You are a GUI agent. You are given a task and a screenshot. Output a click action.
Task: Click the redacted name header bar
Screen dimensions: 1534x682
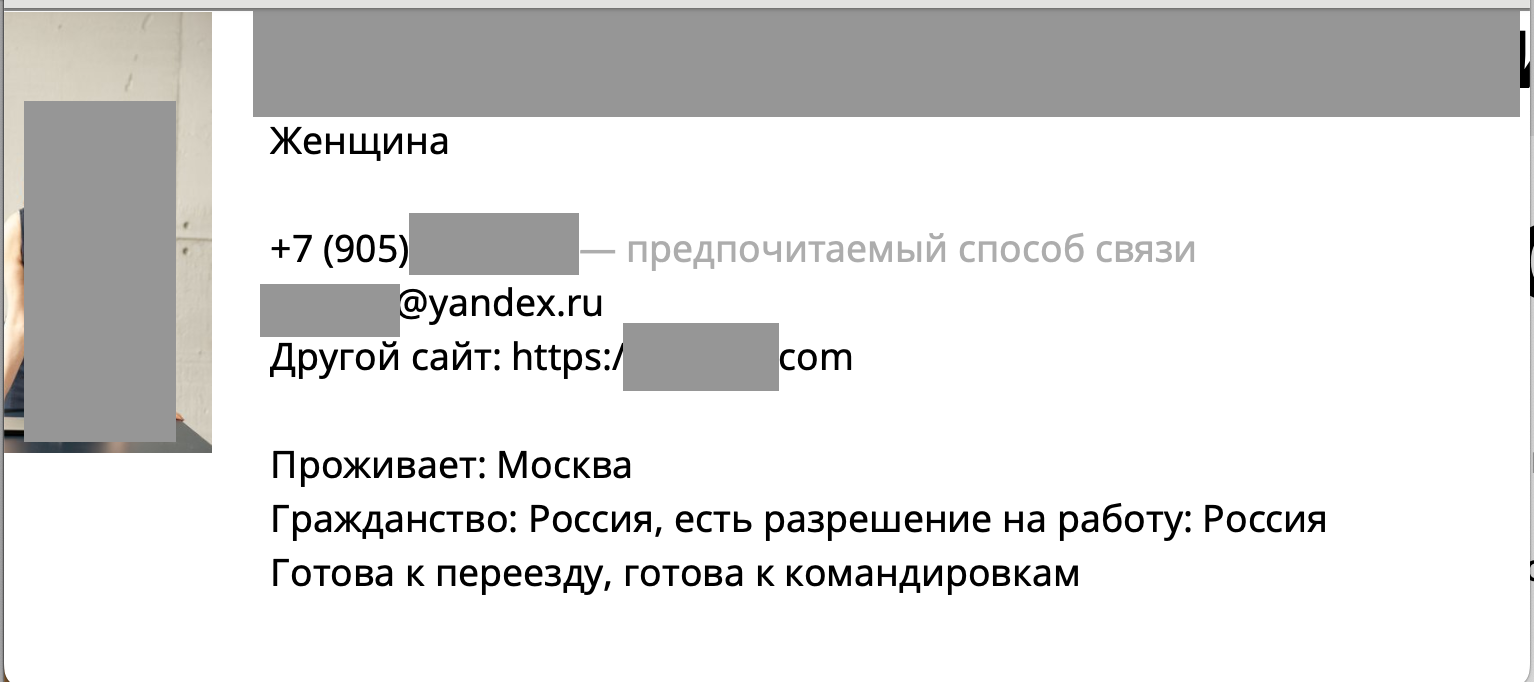[885, 65]
